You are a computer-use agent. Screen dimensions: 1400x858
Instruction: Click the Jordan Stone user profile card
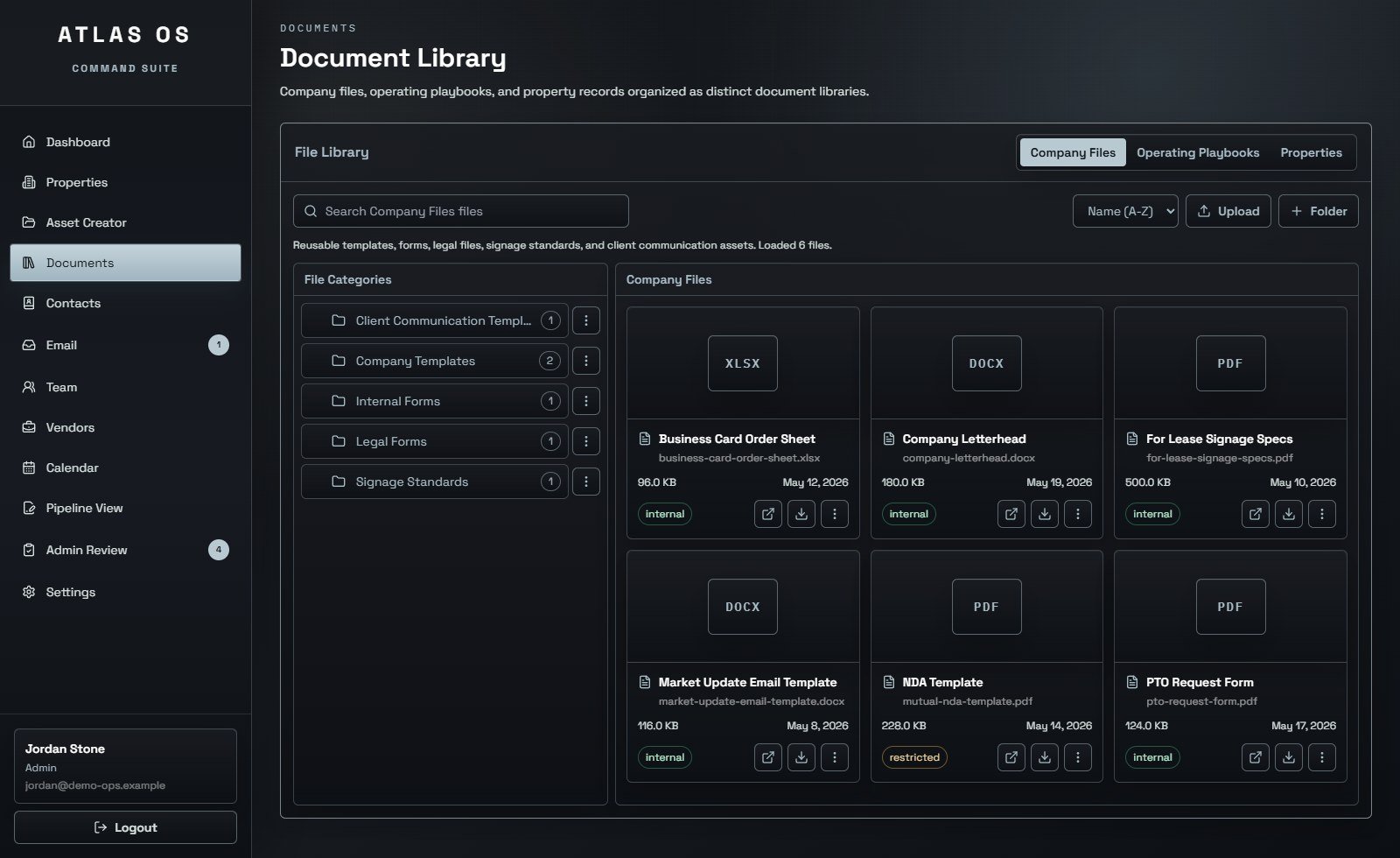click(125, 766)
